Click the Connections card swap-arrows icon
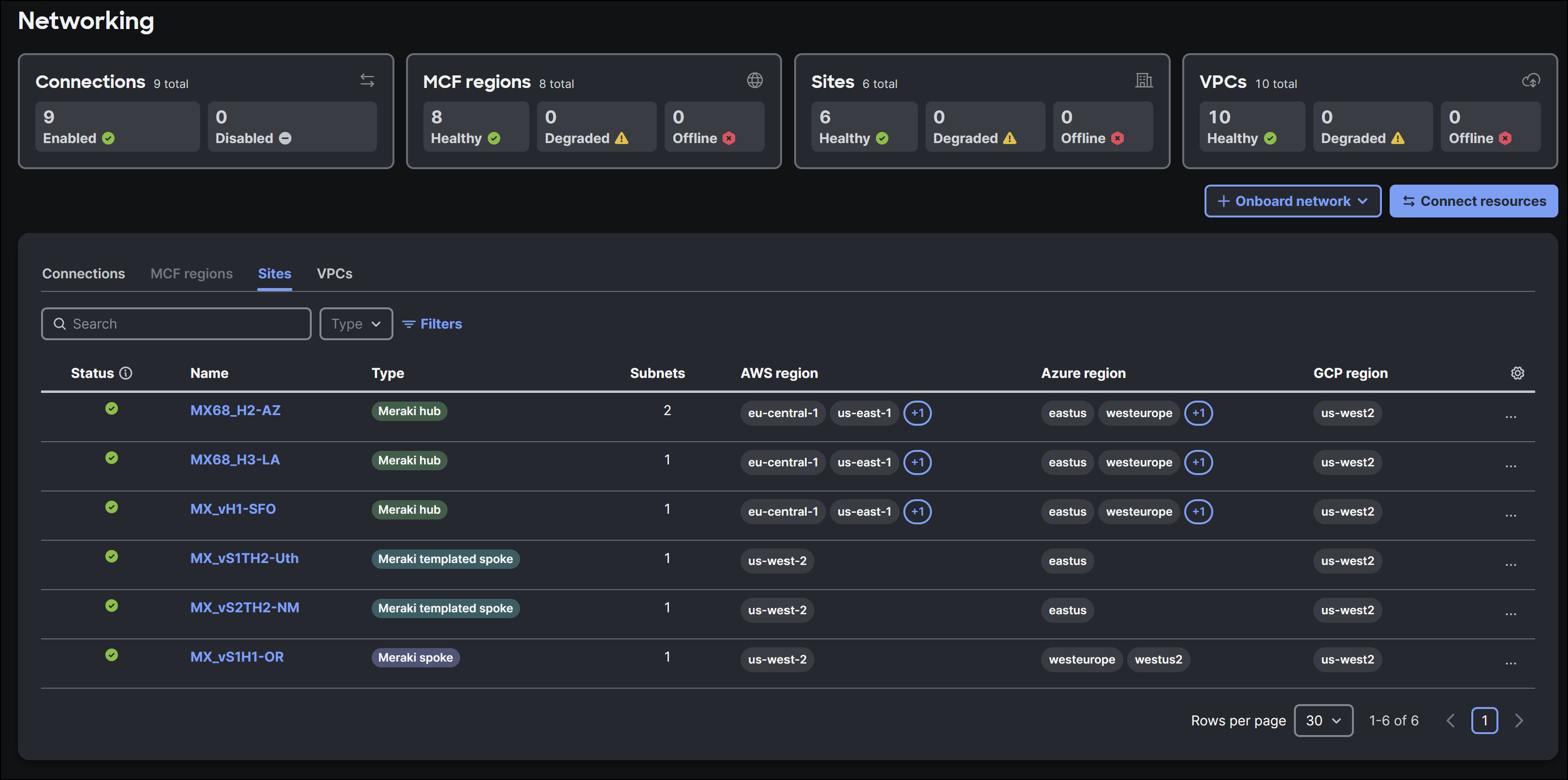The image size is (1568, 780). click(x=367, y=80)
